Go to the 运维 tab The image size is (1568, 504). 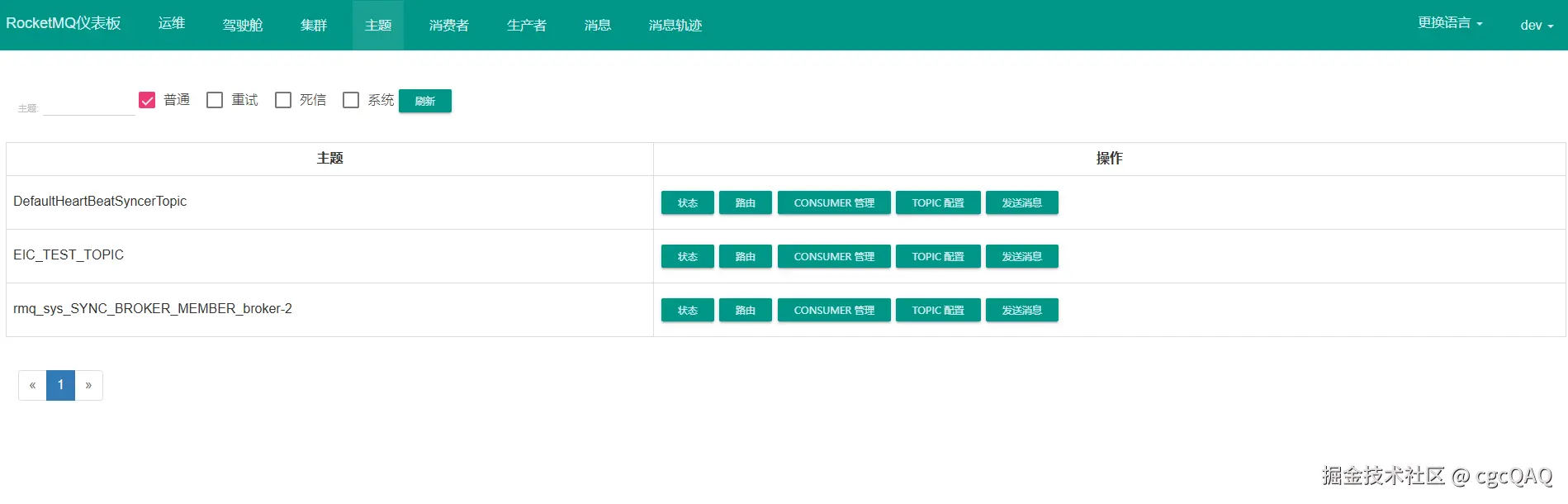click(x=172, y=24)
